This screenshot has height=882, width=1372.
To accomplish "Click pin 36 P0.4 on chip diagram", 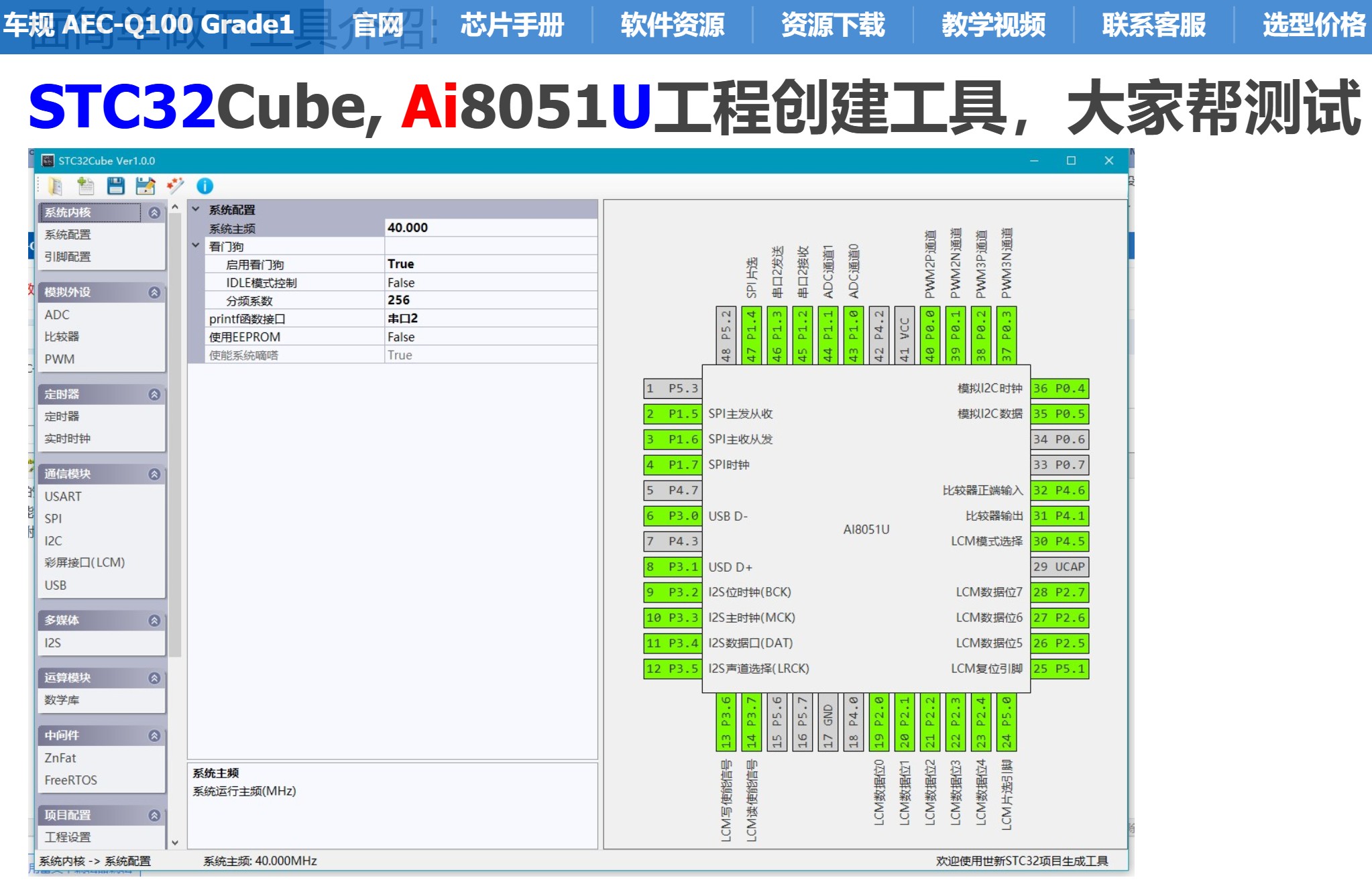I will 1060,388.
